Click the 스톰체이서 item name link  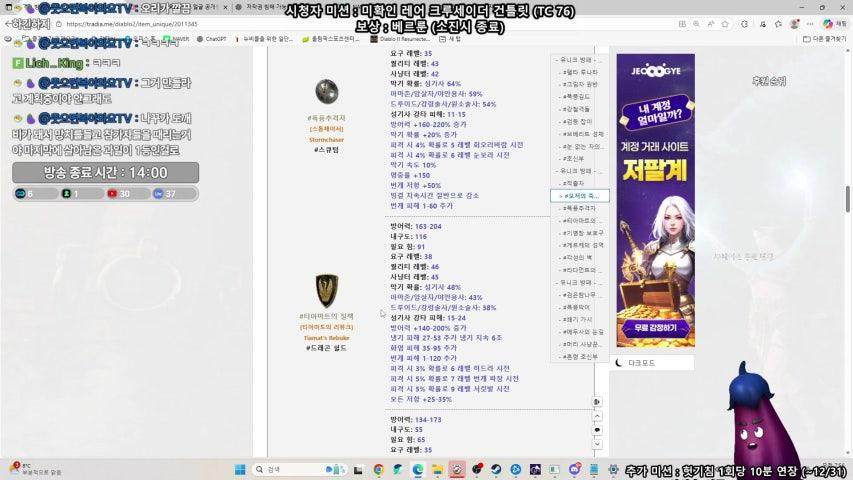pyautogui.click(x=327, y=129)
